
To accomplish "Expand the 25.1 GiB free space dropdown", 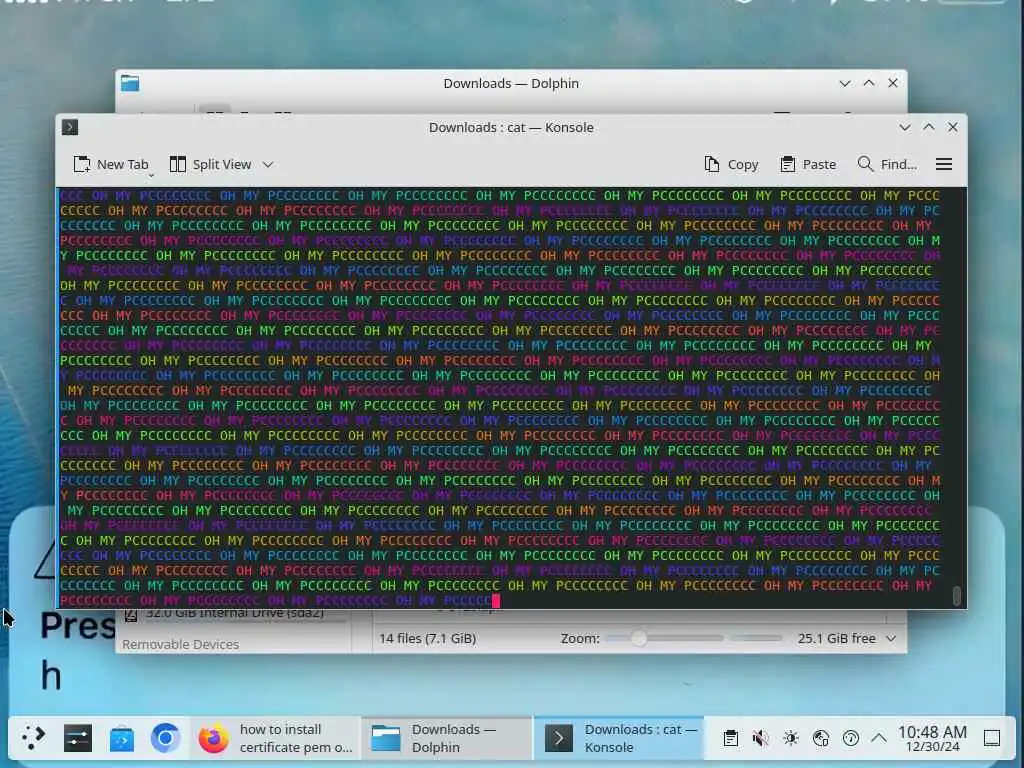I will pyautogui.click(x=891, y=638).
